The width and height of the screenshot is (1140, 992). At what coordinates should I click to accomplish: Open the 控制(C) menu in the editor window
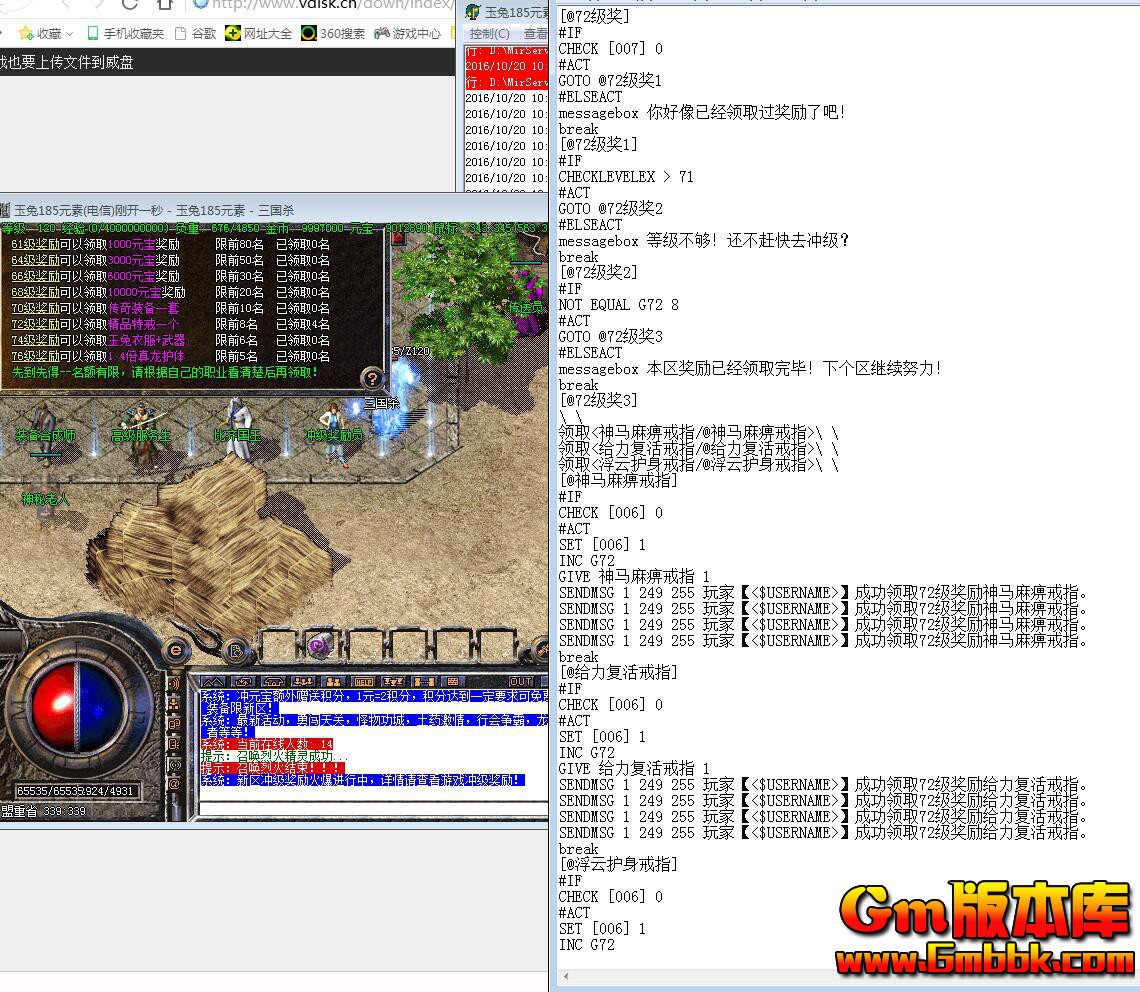pyautogui.click(x=489, y=33)
